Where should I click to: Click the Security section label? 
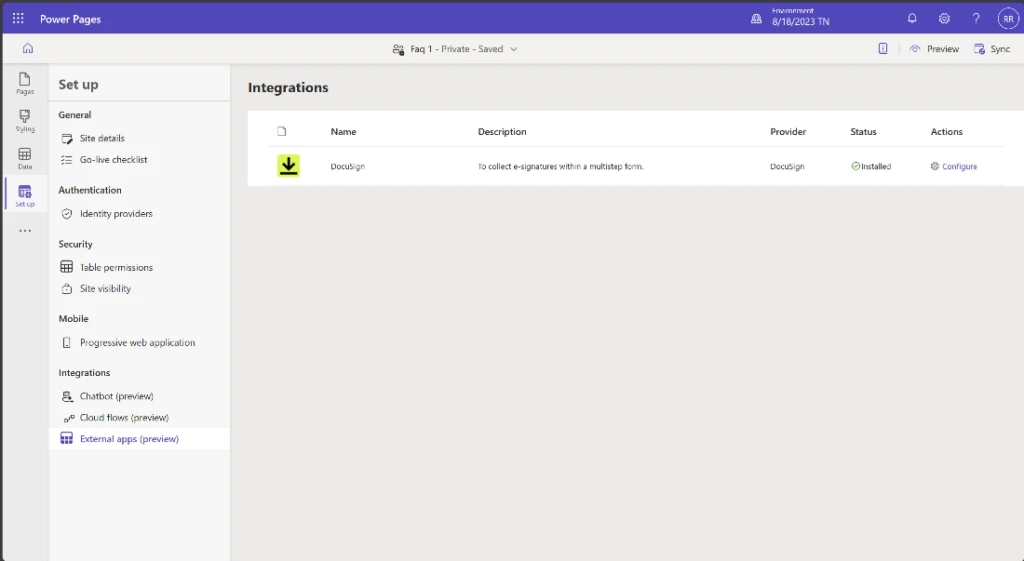(x=76, y=244)
